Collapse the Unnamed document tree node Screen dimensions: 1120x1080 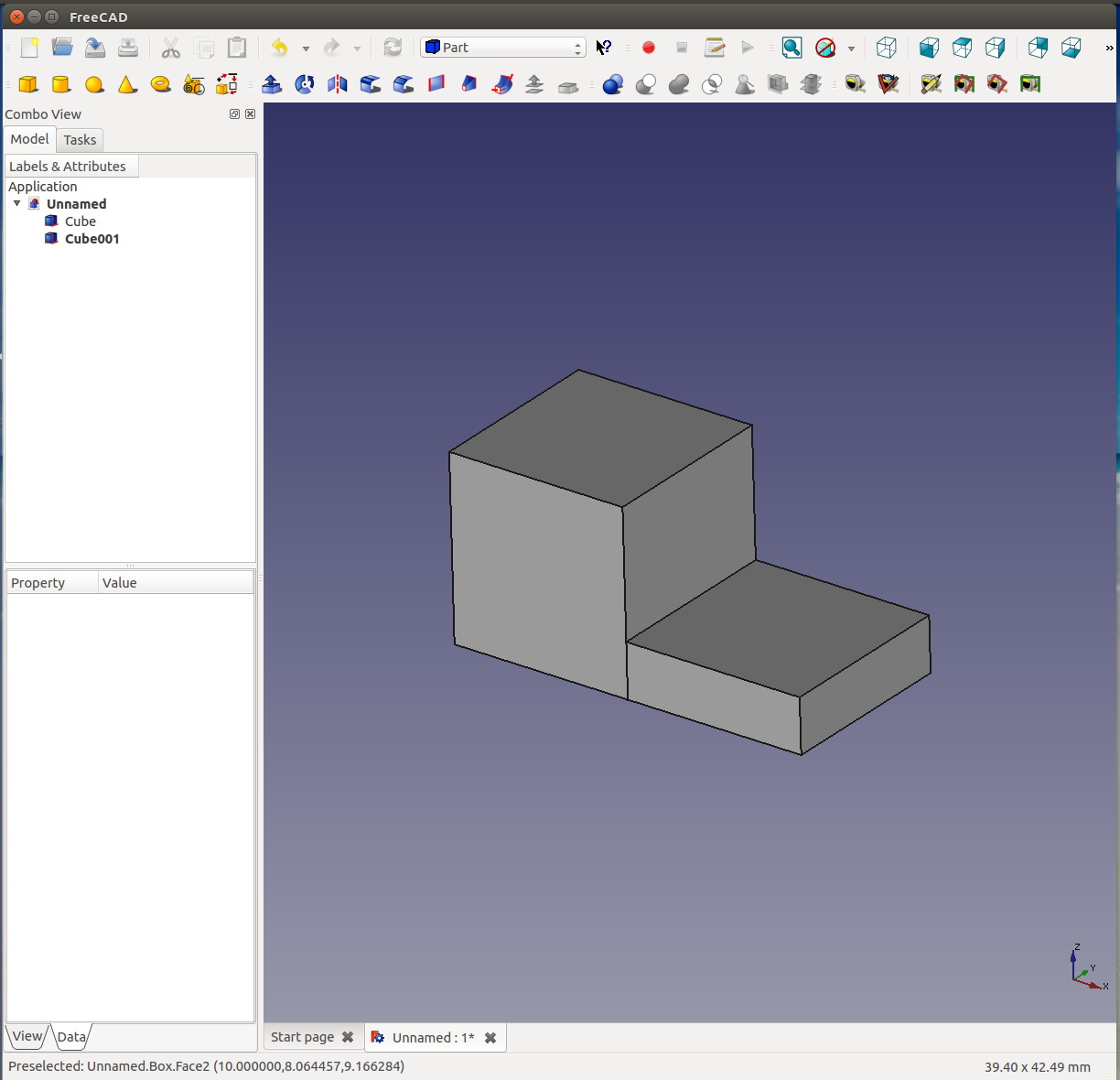(16, 203)
